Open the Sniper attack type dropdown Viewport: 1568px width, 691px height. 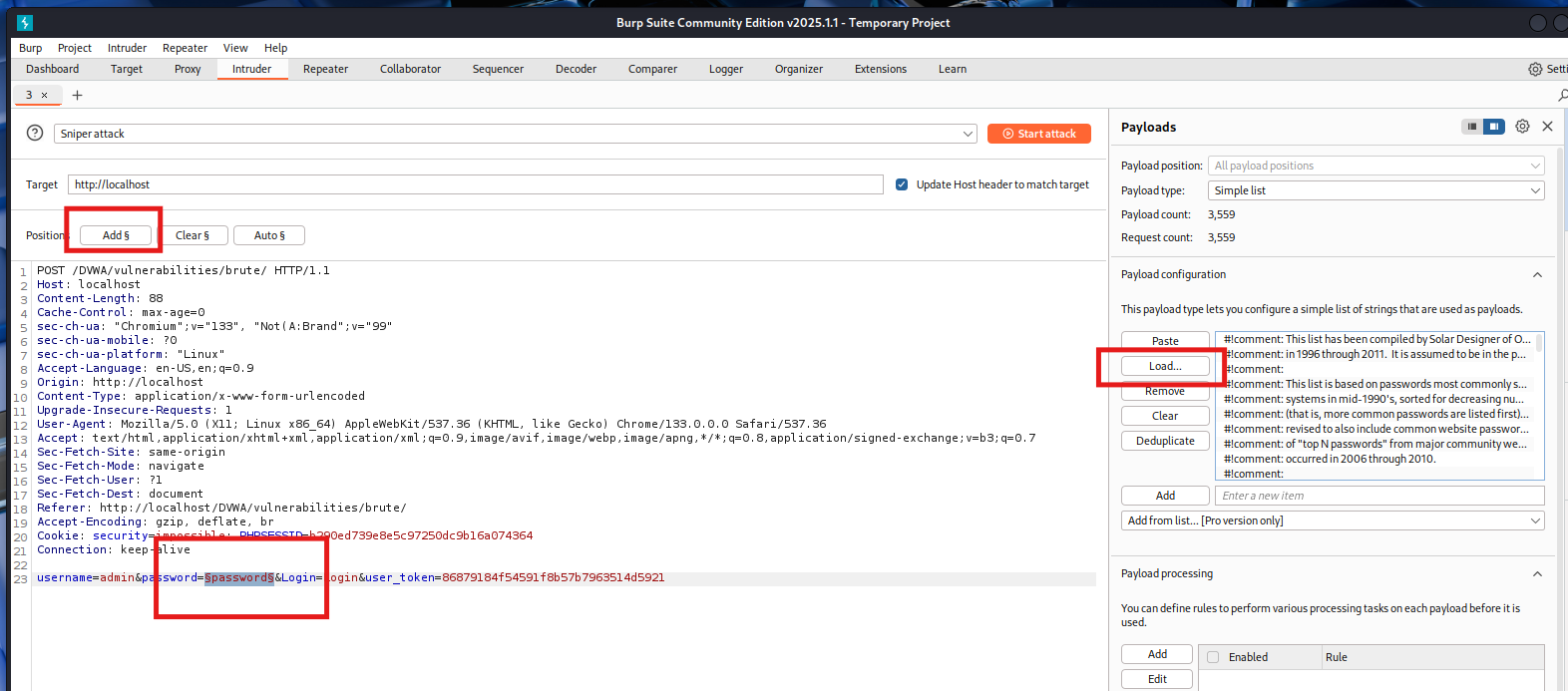tap(516, 134)
